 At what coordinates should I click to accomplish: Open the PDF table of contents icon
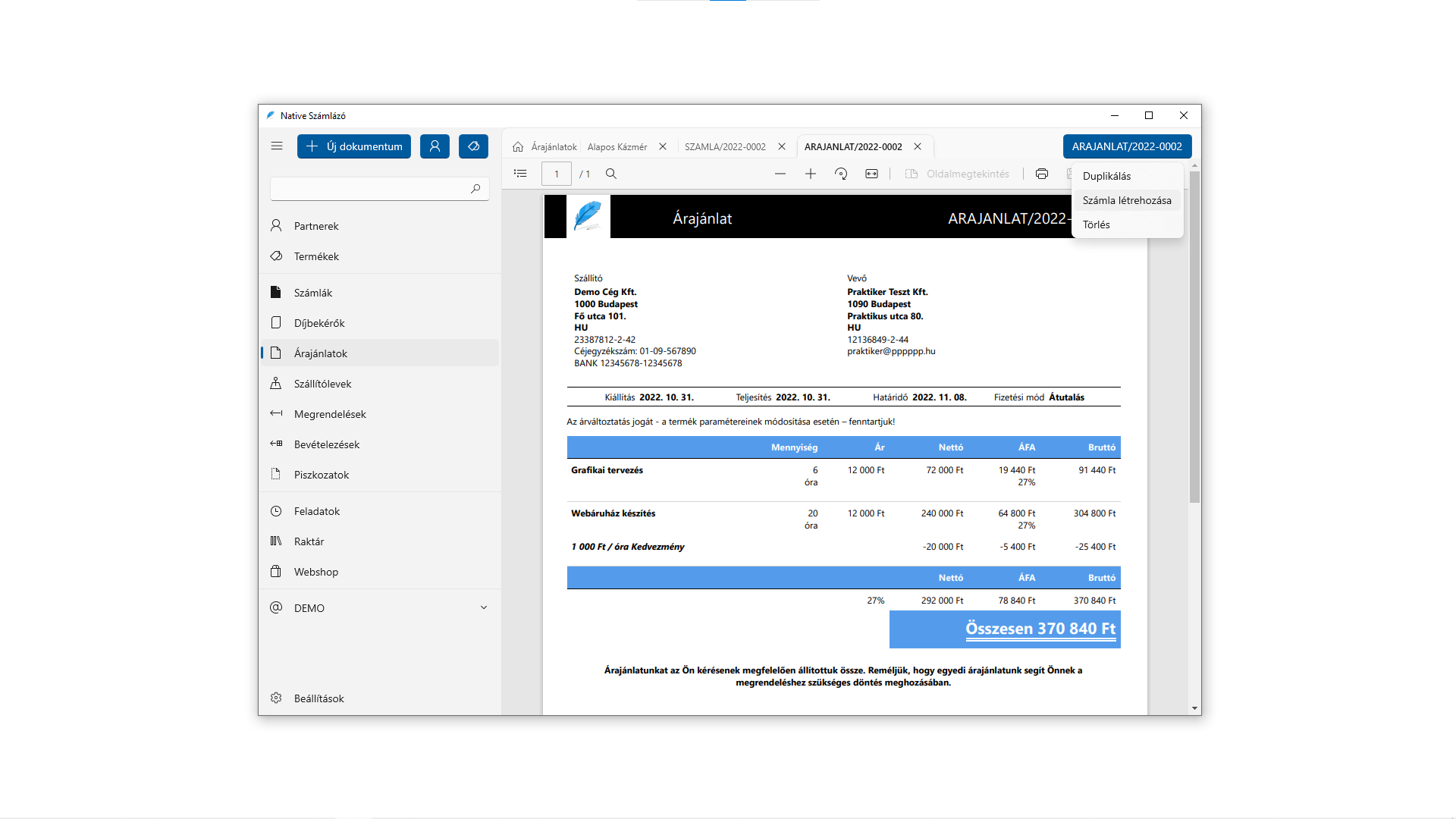[520, 174]
